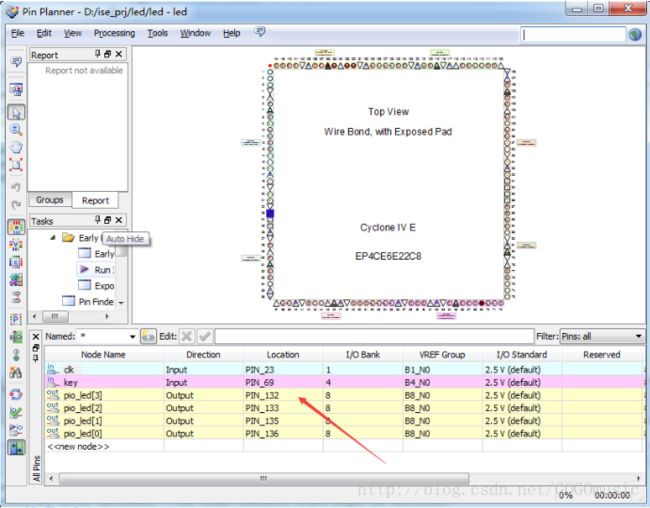Click the icon marked P in left toolbar
Image resolution: width=650 pixels, height=508 pixels.
(16, 319)
